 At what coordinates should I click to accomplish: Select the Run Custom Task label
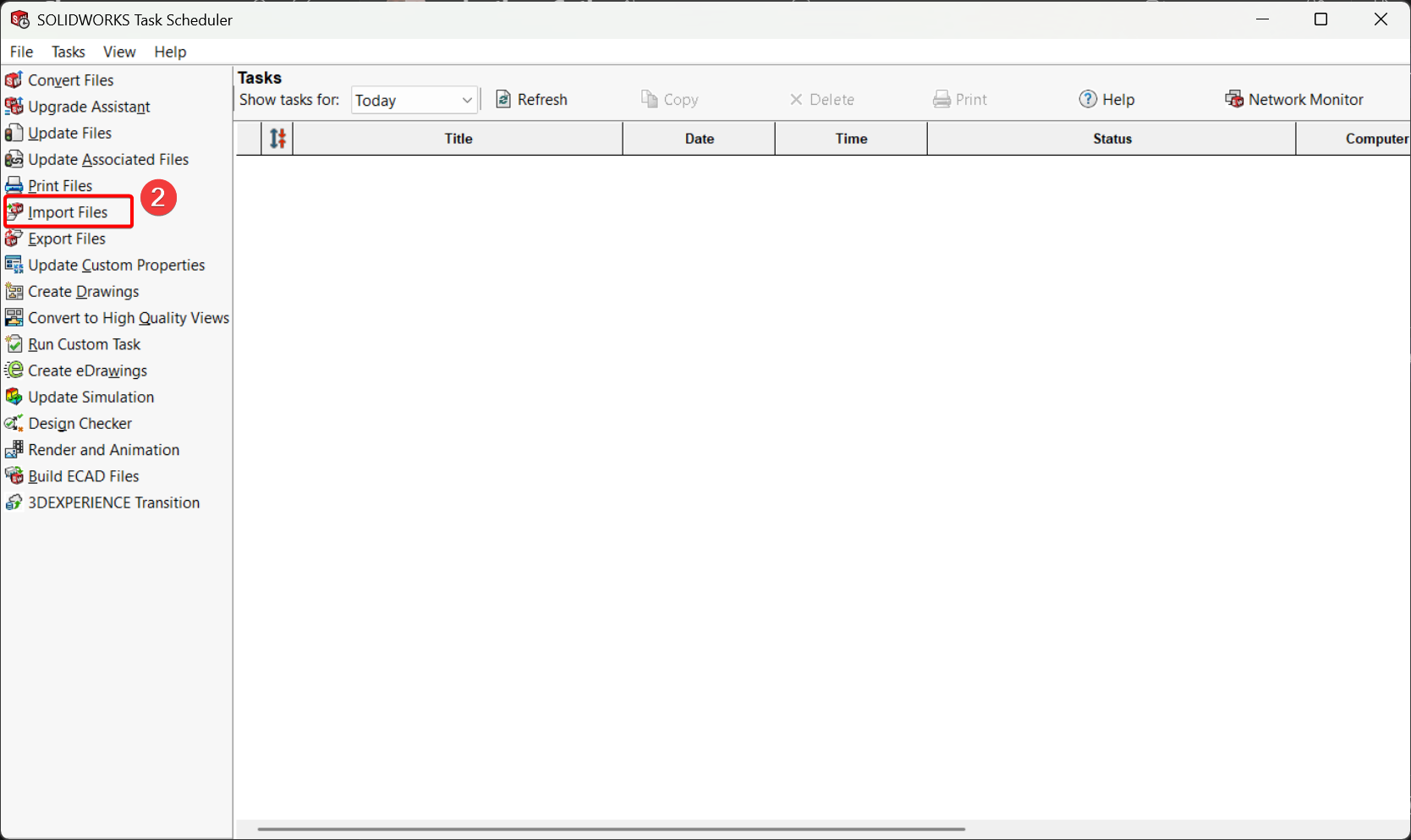coord(85,344)
